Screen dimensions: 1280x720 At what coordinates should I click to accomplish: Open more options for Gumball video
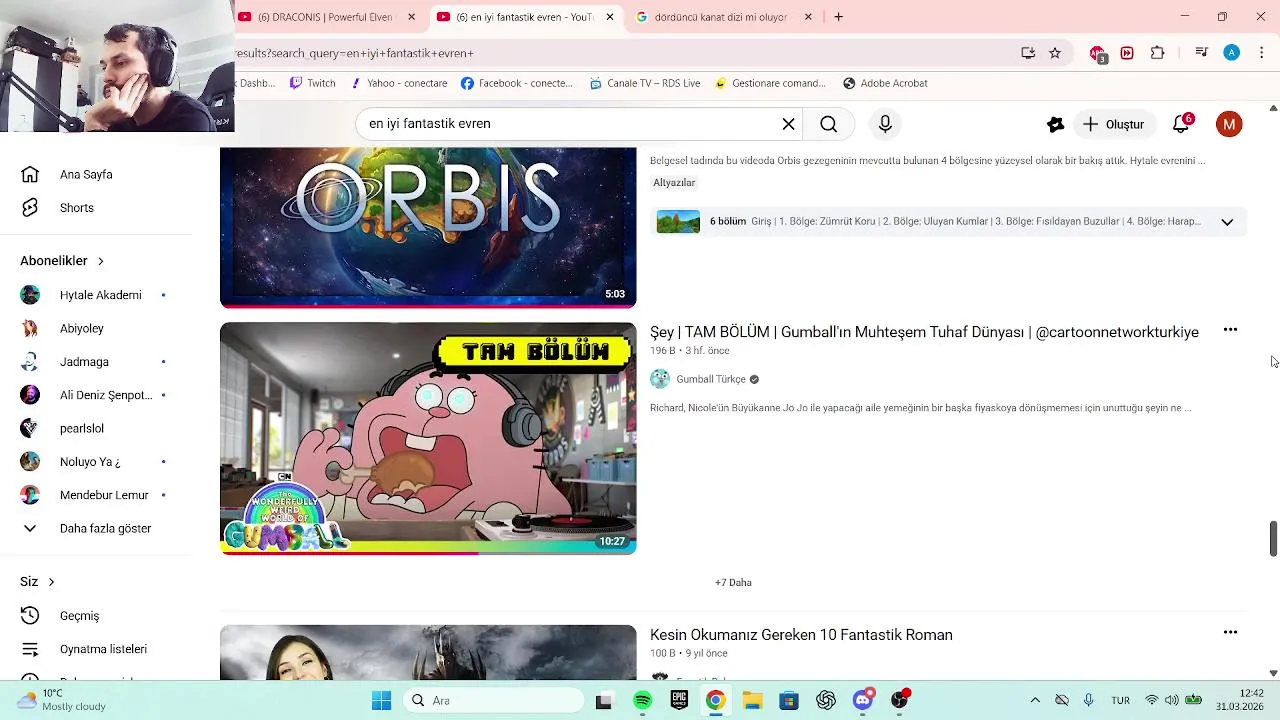pos(1230,330)
